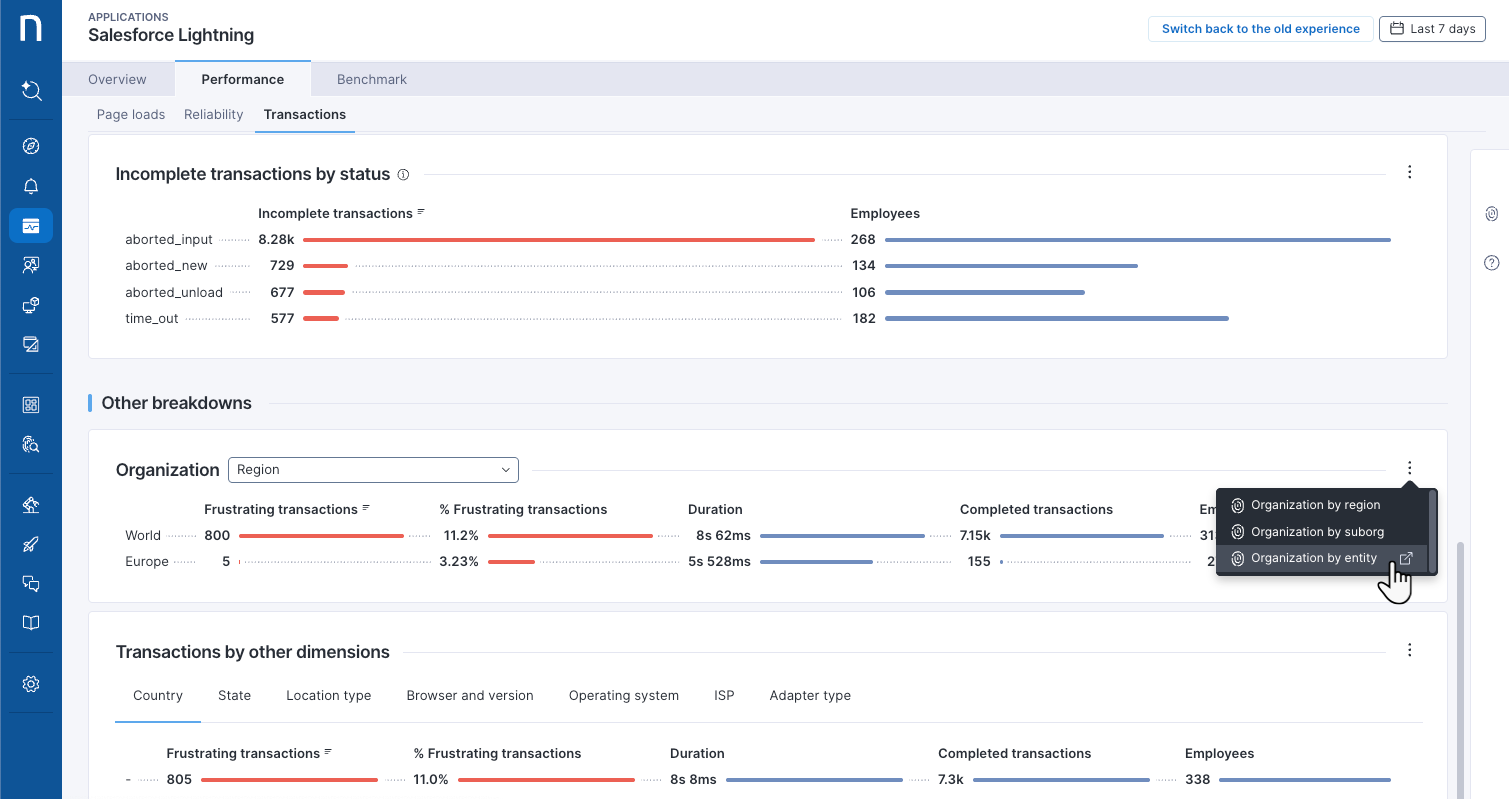Open Transactions by other dimensions options menu
This screenshot has height=799, width=1509.
click(x=1409, y=650)
